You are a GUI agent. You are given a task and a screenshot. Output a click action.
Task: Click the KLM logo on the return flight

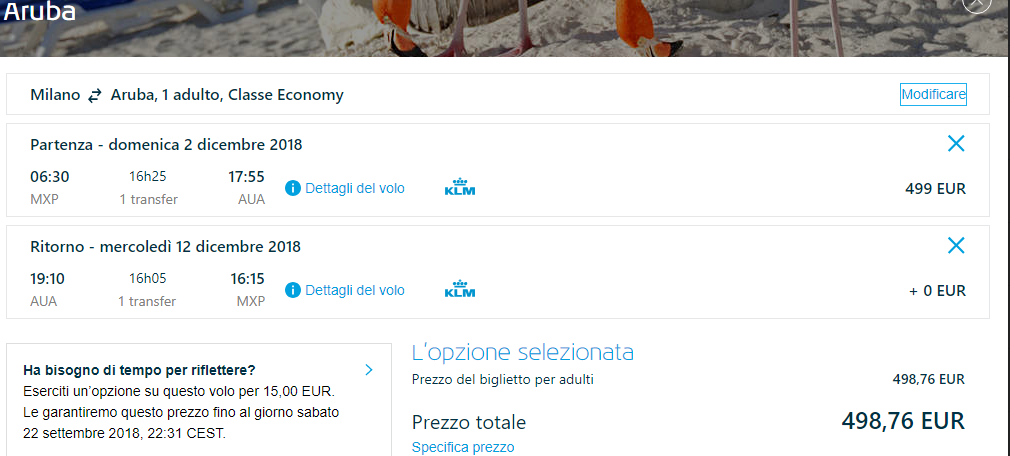point(460,289)
